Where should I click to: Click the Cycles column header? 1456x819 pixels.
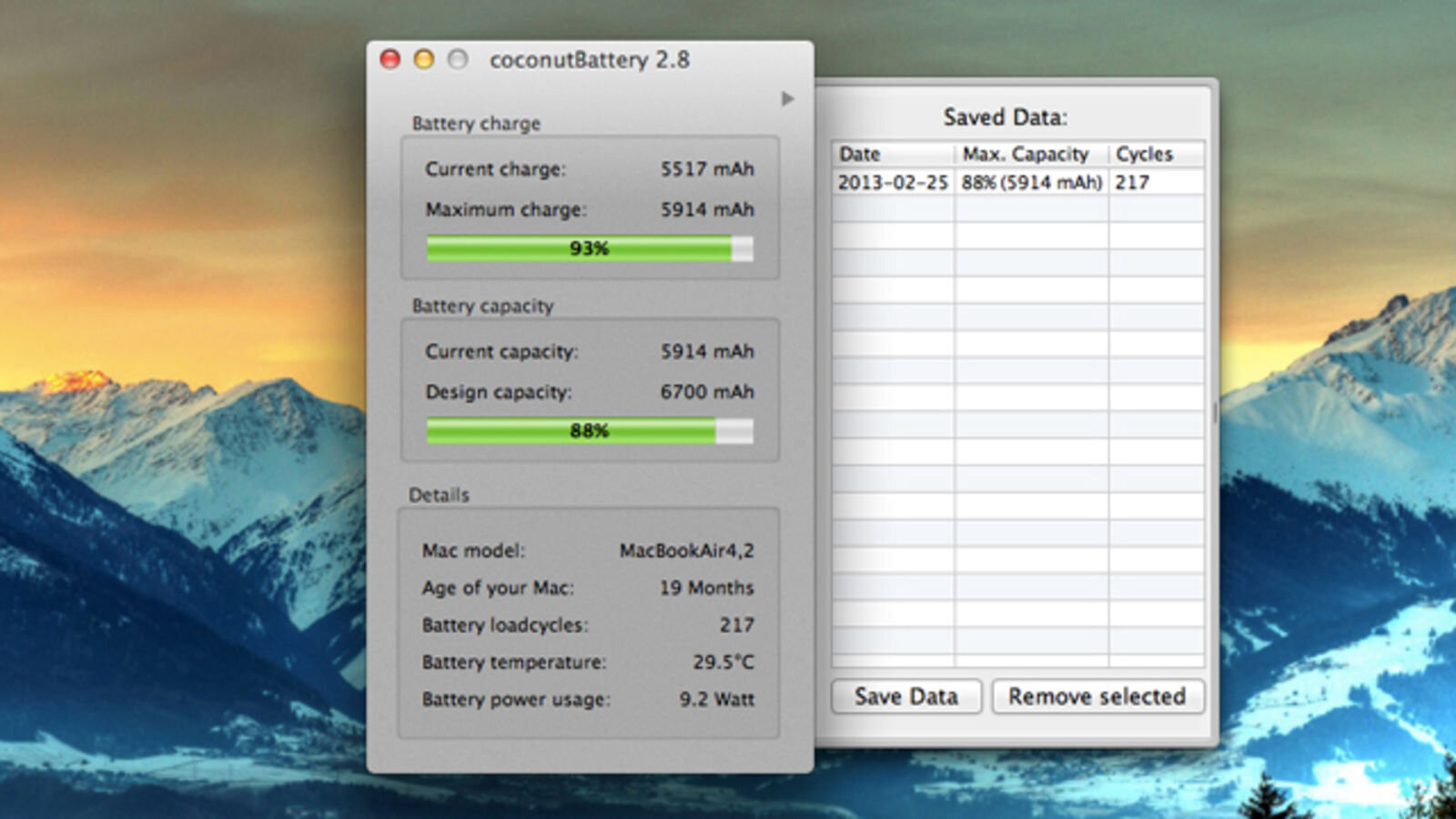point(1157,154)
